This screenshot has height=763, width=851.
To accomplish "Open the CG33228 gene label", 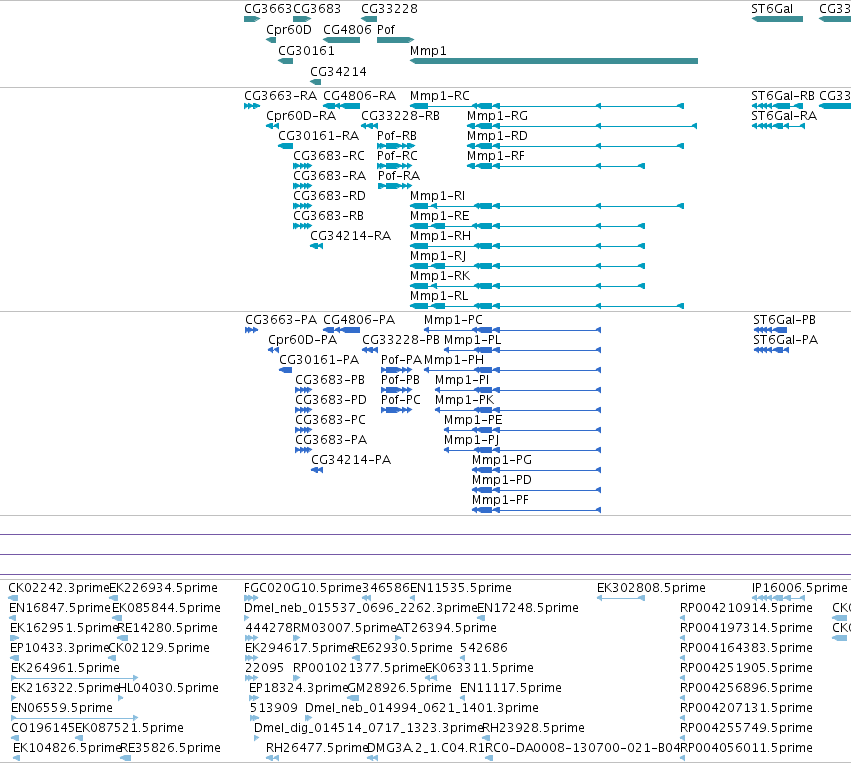I will point(389,9).
